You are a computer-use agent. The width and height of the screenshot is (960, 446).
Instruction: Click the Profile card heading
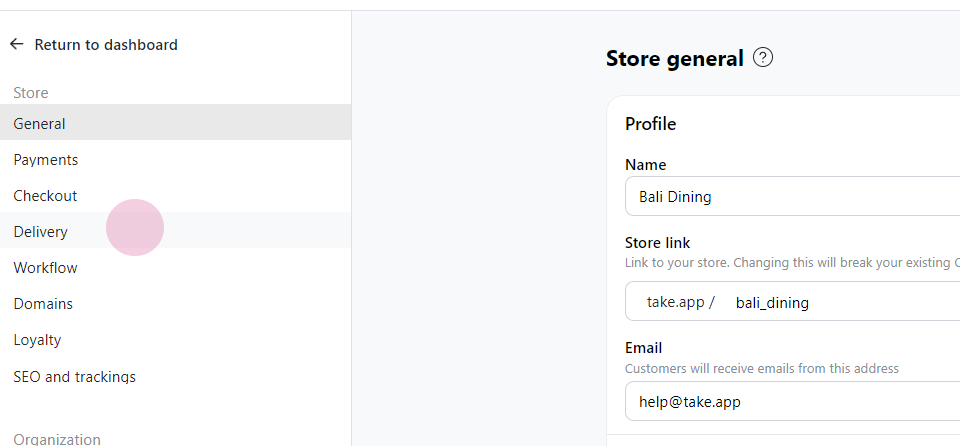(x=650, y=124)
